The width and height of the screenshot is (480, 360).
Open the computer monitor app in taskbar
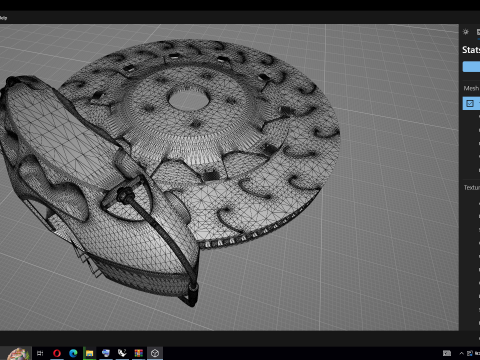click(x=106, y=353)
